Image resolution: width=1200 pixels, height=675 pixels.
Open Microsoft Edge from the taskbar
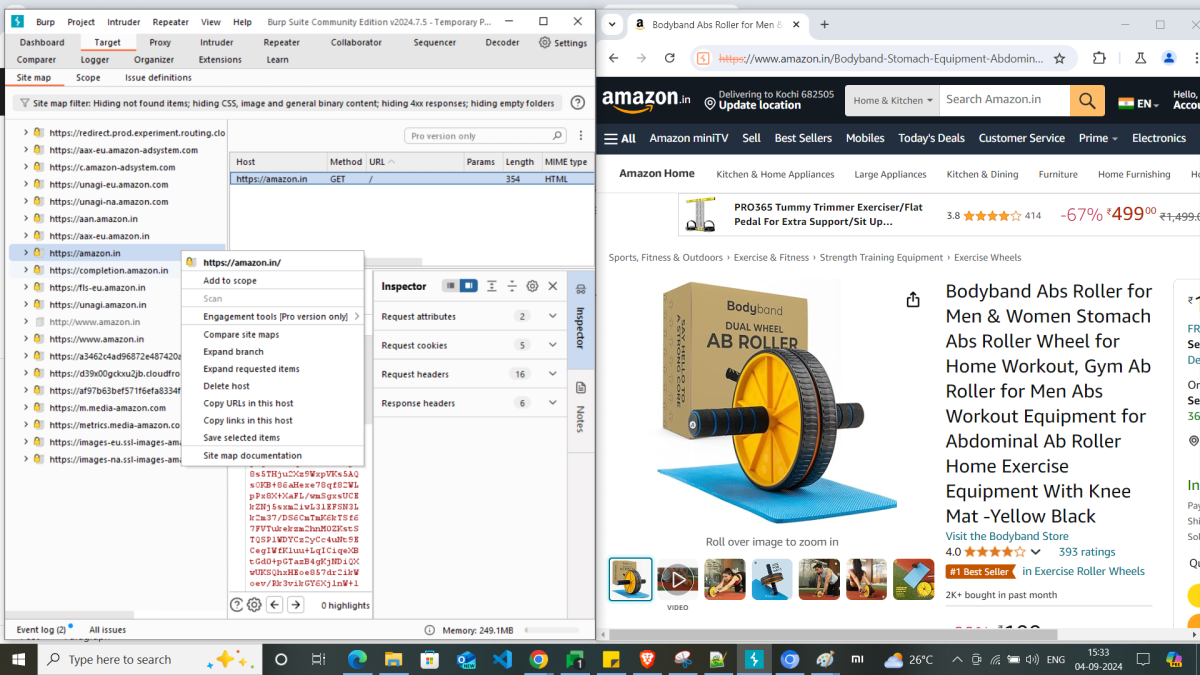[357, 660]
